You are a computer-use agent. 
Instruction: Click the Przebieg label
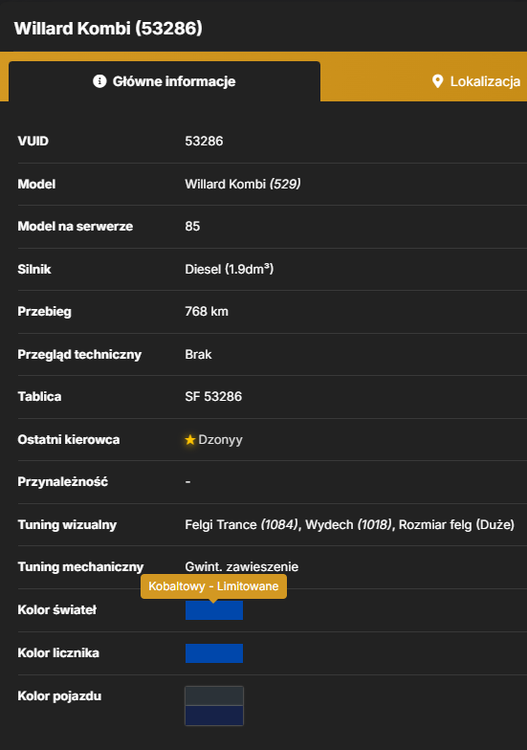tap(44, 311)
